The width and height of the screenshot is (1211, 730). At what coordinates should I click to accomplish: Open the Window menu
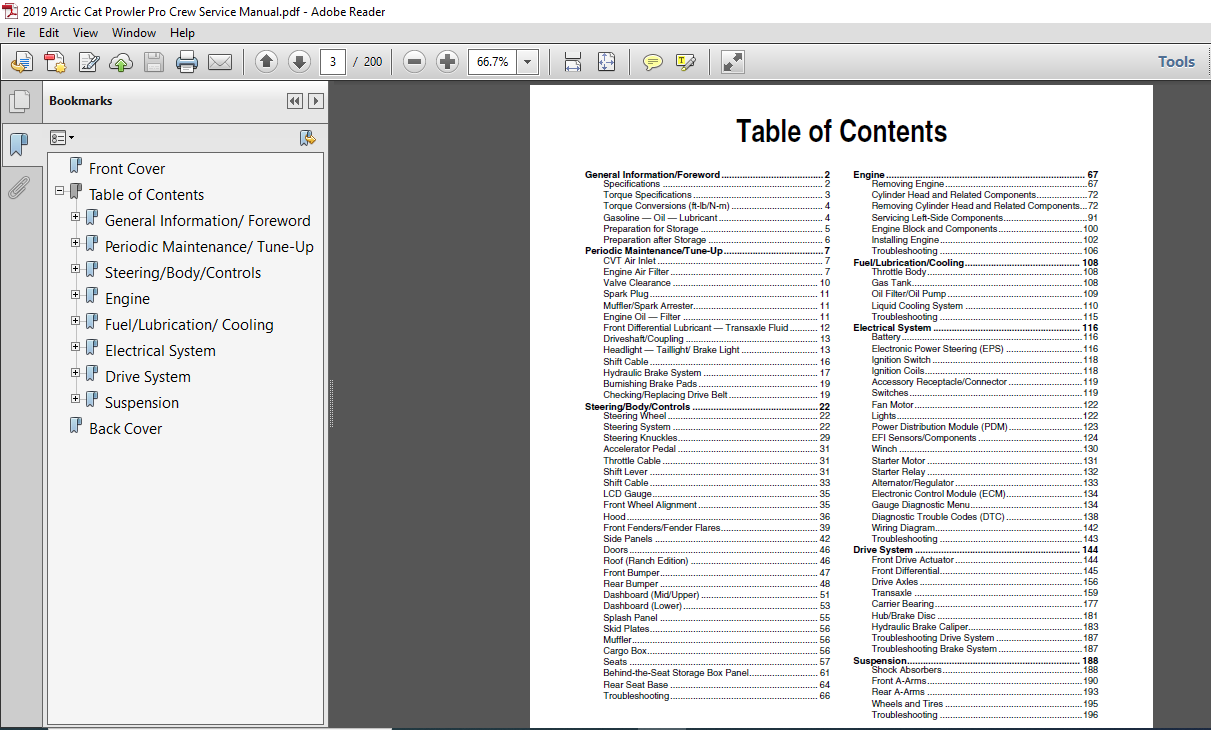coord(134,33)
